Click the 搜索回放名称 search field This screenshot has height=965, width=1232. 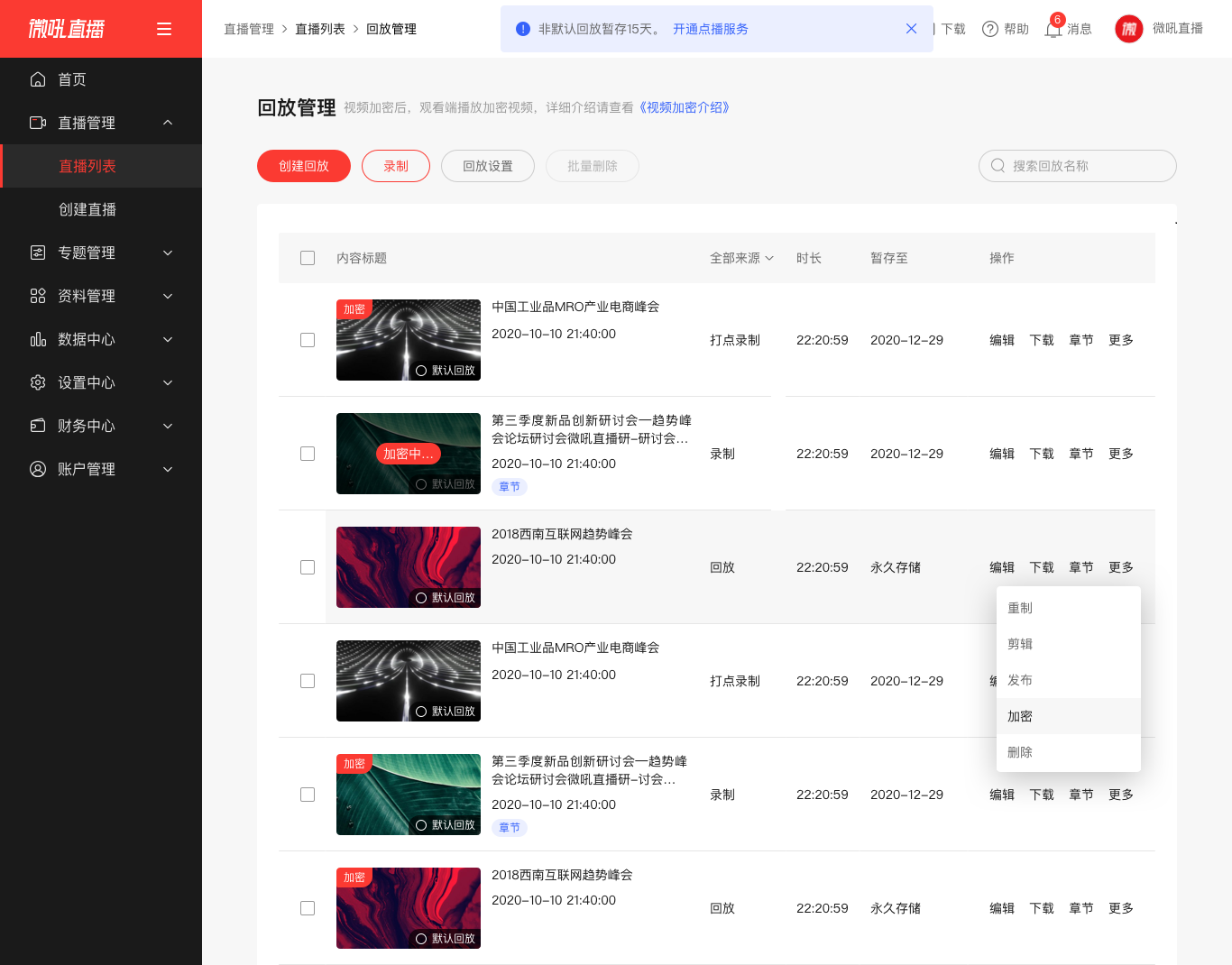(1078, 166)
